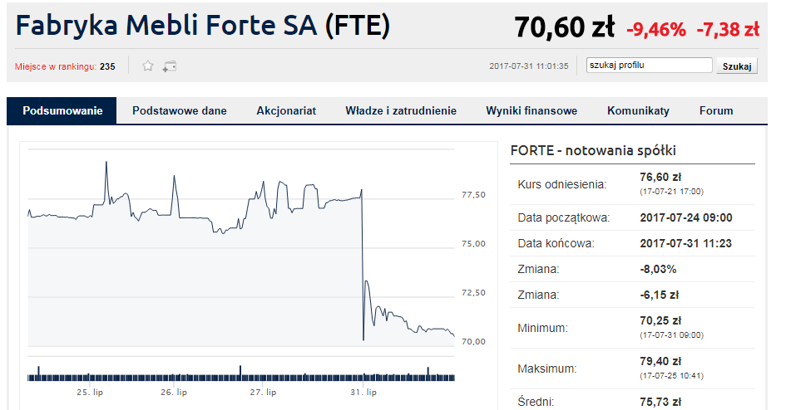Click the favorite star icon
Image resolution: width=786 pixels, height=410 pixels.
click(x=148, y=67)
